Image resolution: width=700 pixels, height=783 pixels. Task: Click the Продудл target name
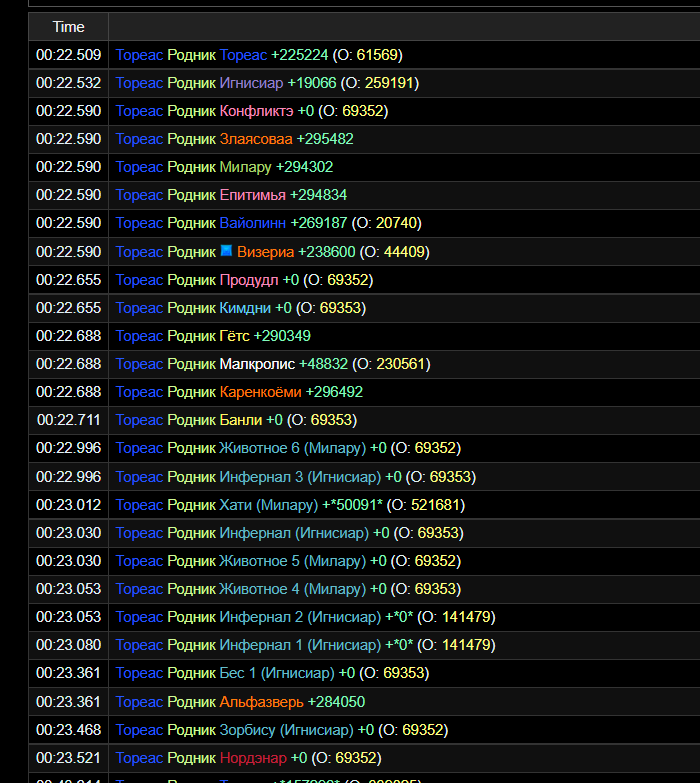pyautogui.click(x=249, y=280)
